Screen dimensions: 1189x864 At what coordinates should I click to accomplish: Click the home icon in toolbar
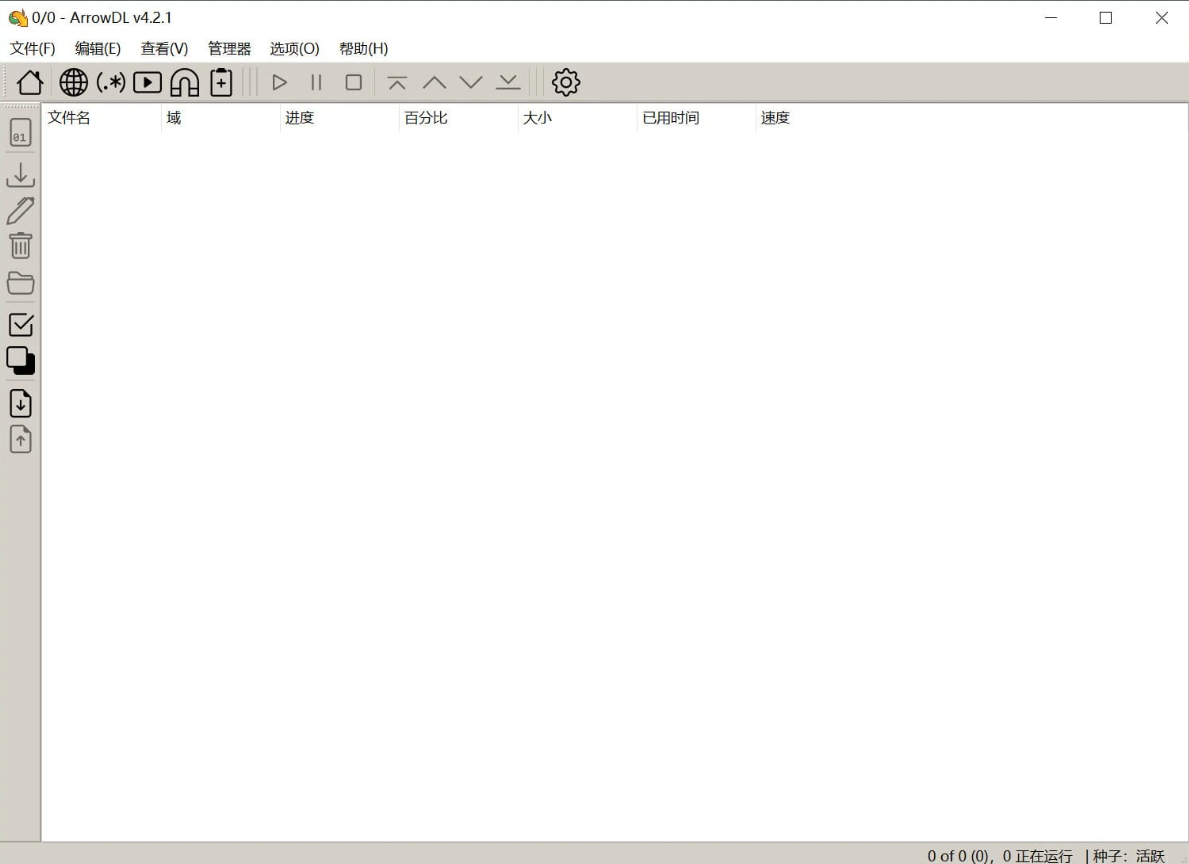[x=30, y=83]
